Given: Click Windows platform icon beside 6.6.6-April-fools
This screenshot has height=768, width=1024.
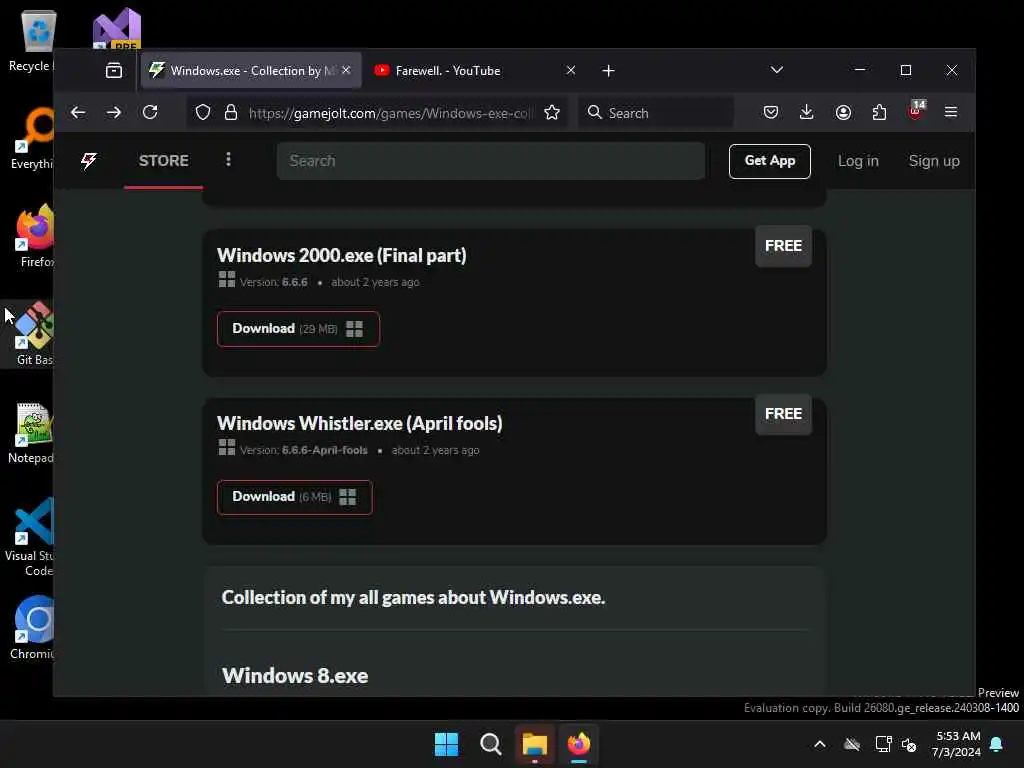Looking at the screenshot, I should [227, 448].
